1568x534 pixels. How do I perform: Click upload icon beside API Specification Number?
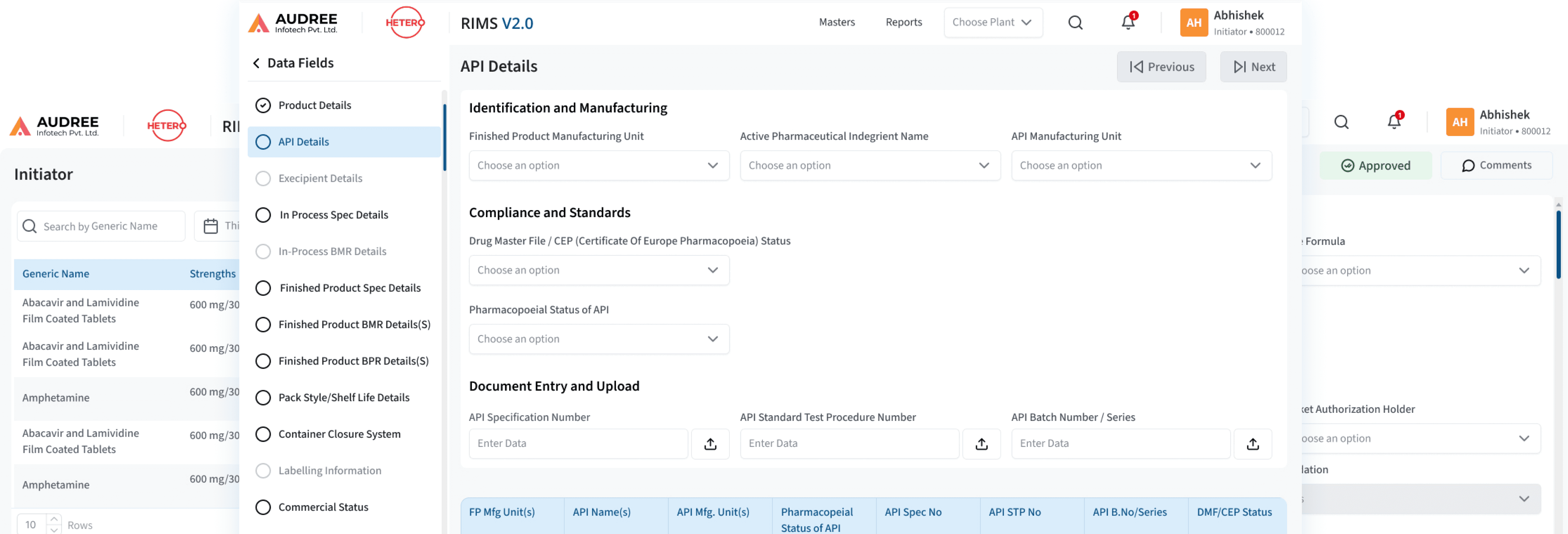point(710,443)
